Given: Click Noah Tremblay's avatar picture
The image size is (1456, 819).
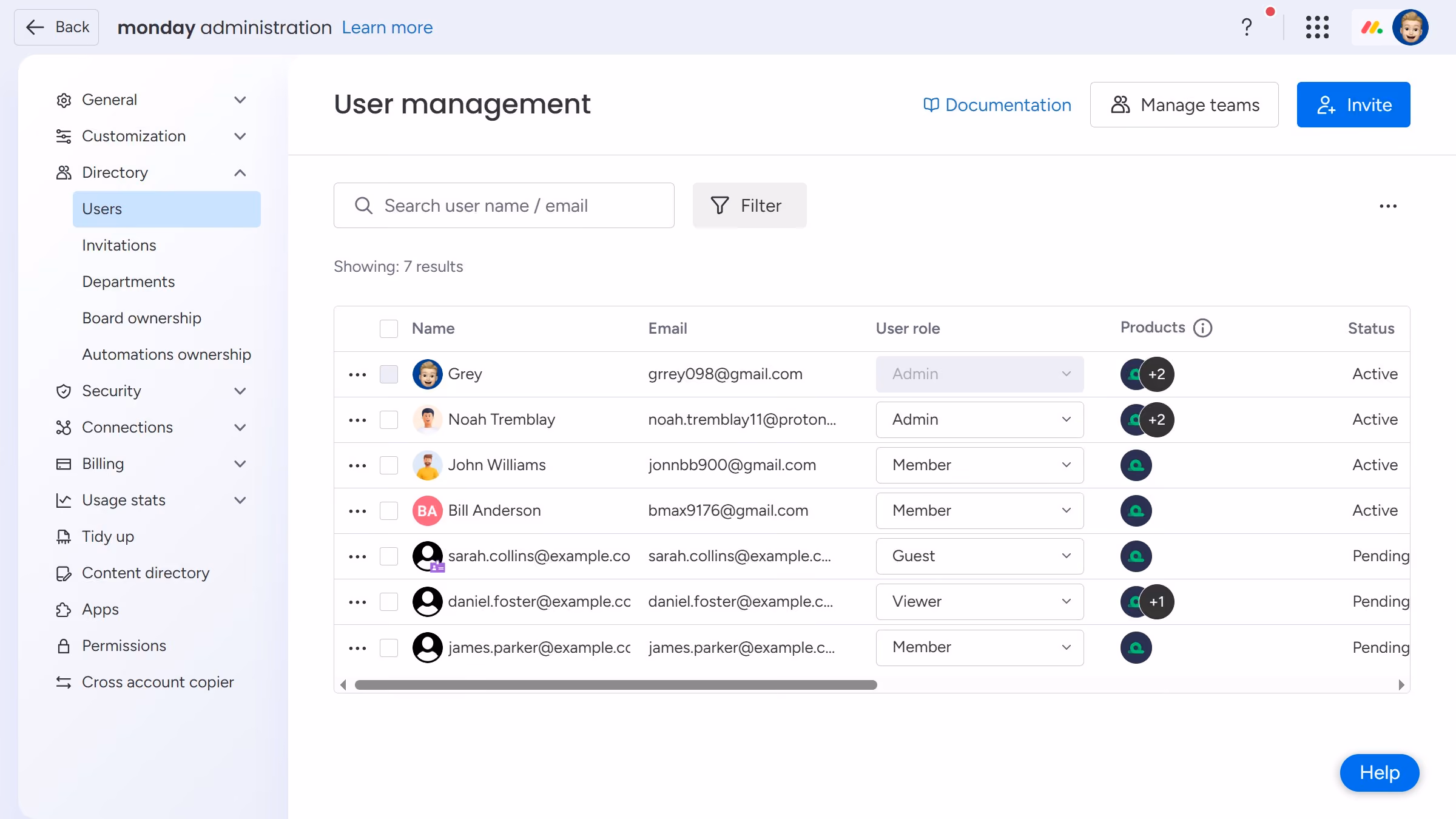Looking at the screenshot, I should click(x=427, y=420).
